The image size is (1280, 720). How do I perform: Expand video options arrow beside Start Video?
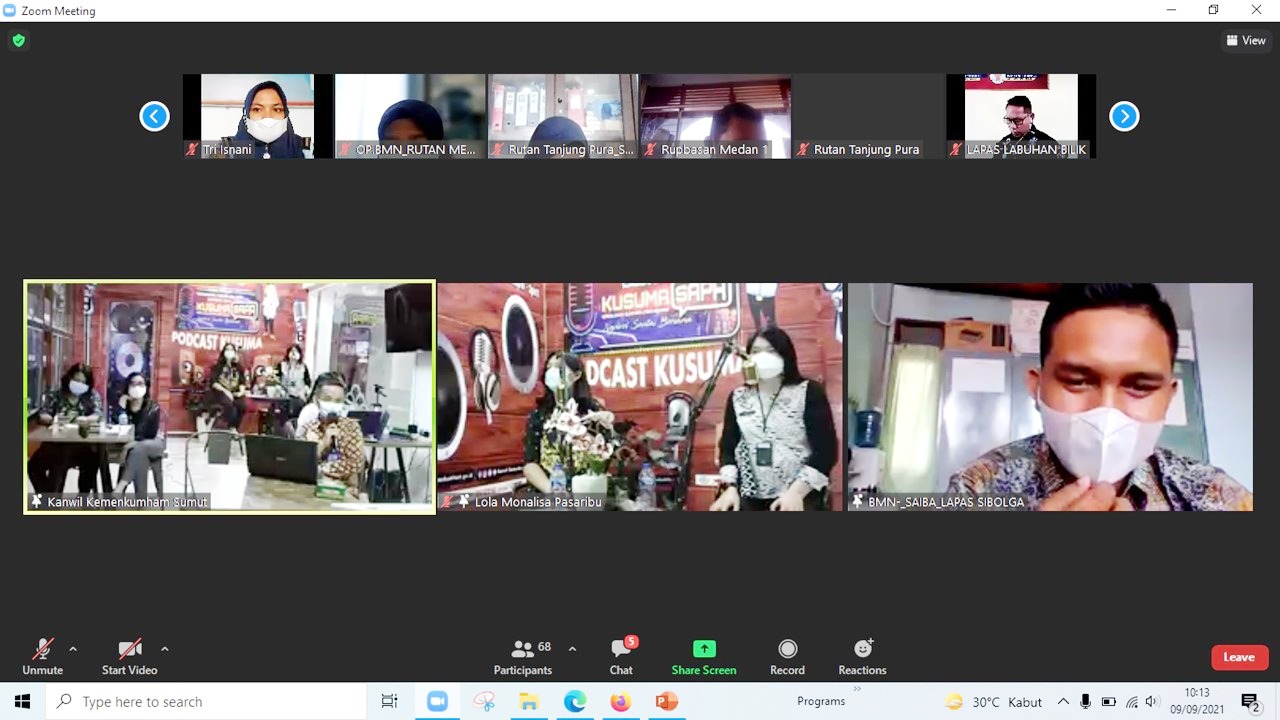(x=165, y=649)
